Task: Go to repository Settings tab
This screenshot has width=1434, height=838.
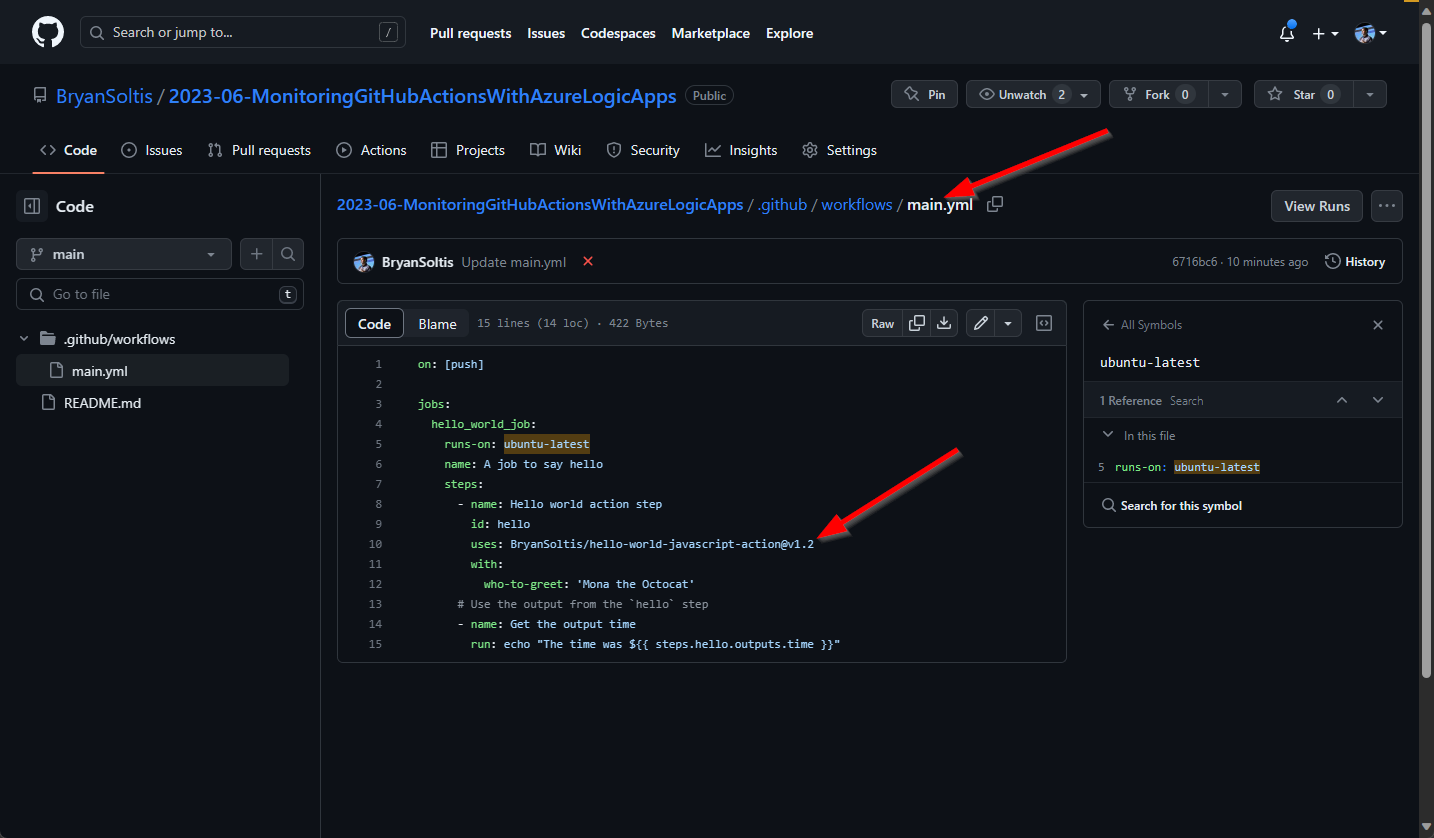Action: click(839, 150)
